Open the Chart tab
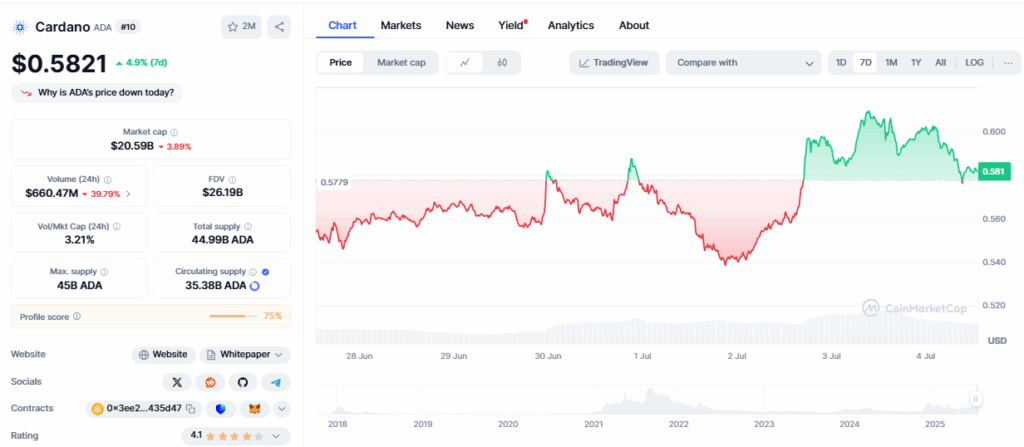 [x=342, y=25]
